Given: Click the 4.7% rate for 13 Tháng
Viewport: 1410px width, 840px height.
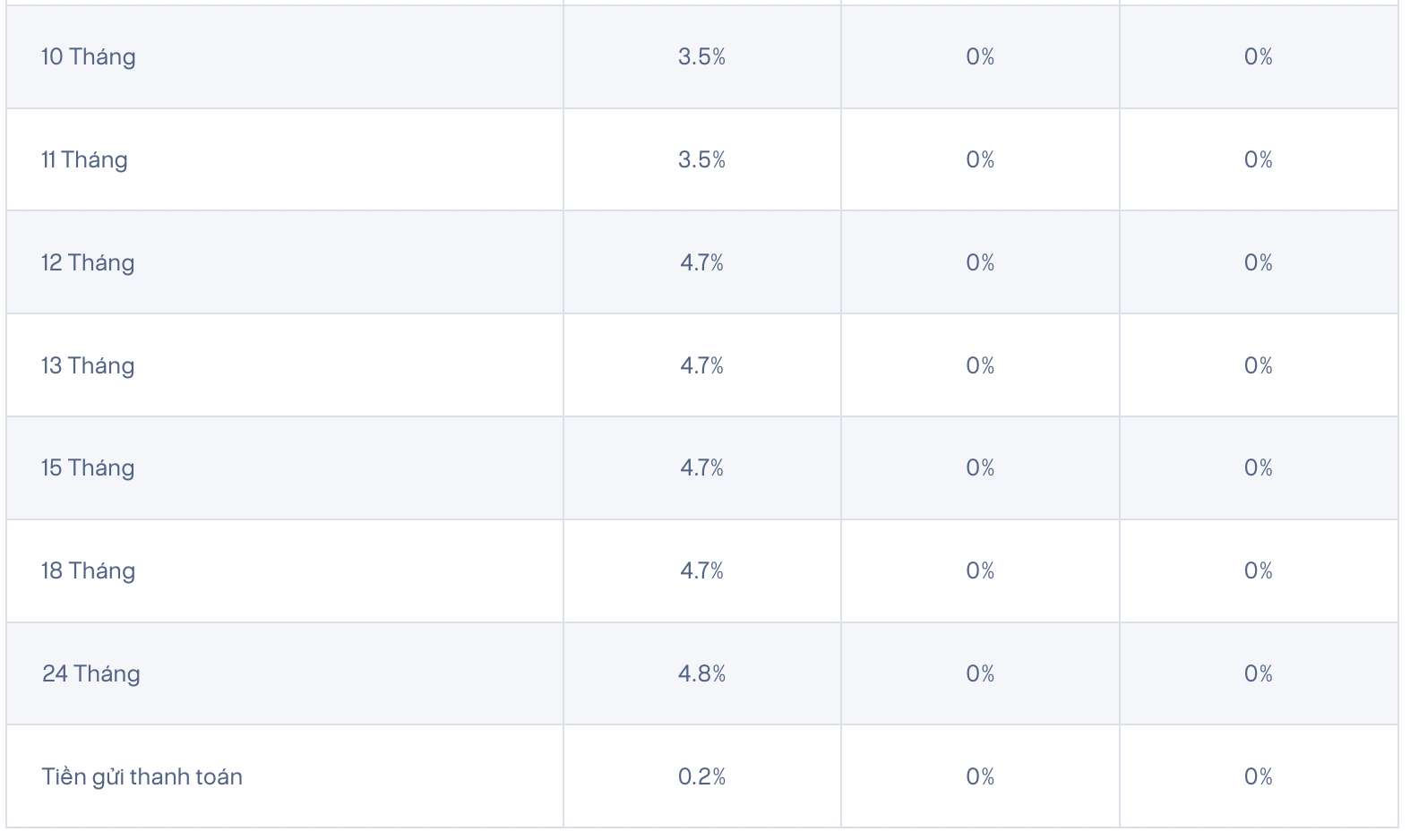Looking at the screenshot, I should 701,366.
